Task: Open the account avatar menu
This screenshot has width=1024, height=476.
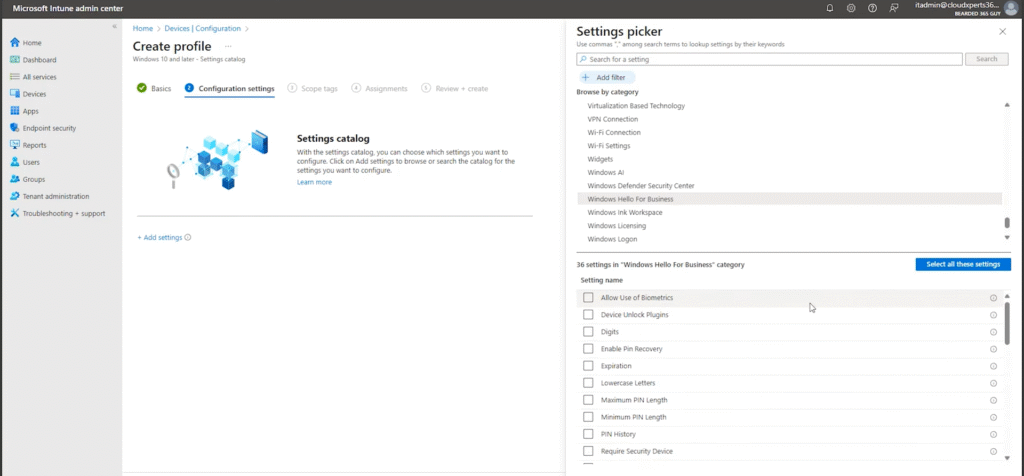Action: (x=1011, y=8)
